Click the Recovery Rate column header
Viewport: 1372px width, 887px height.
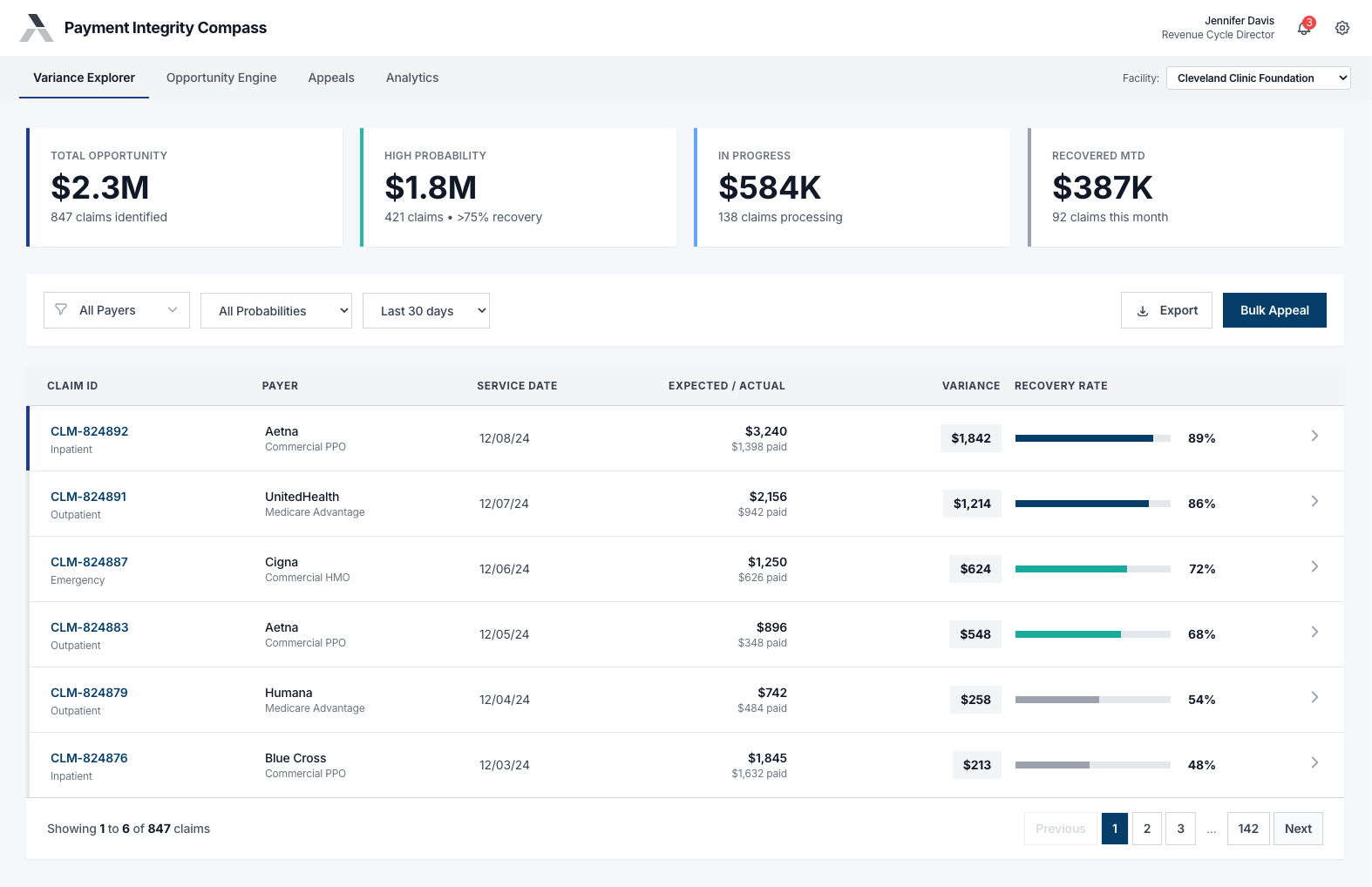(x=1061, y=386)
